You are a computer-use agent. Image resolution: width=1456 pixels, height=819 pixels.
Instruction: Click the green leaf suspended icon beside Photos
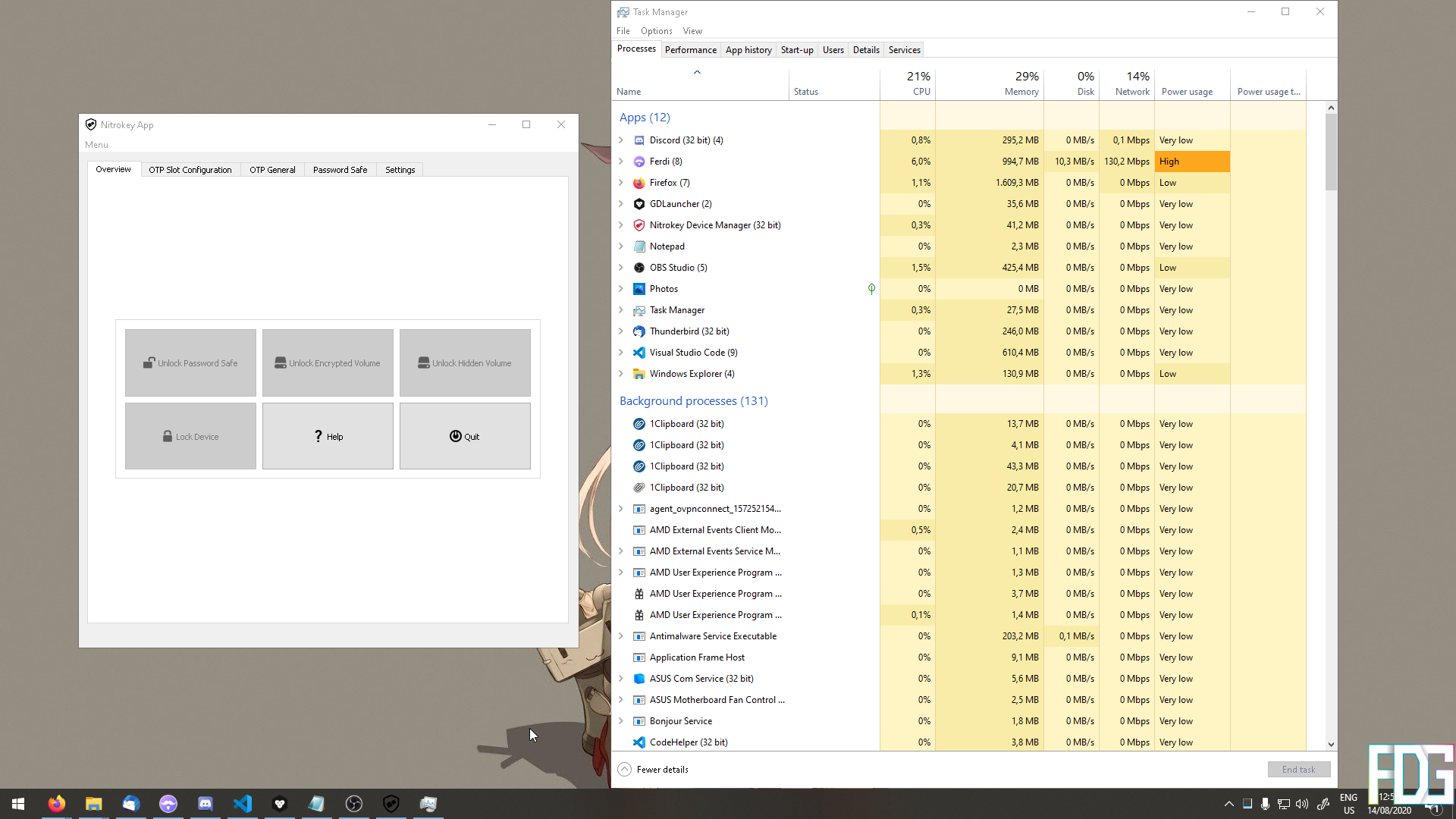click(x=871, y=289)
